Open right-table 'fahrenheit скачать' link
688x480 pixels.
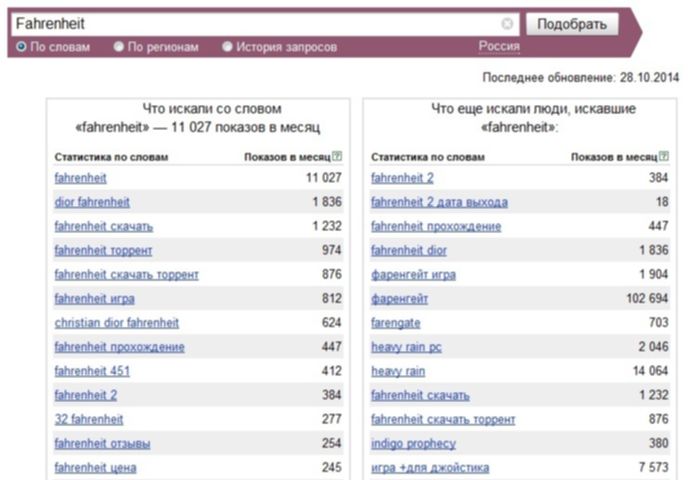[420, 395]
